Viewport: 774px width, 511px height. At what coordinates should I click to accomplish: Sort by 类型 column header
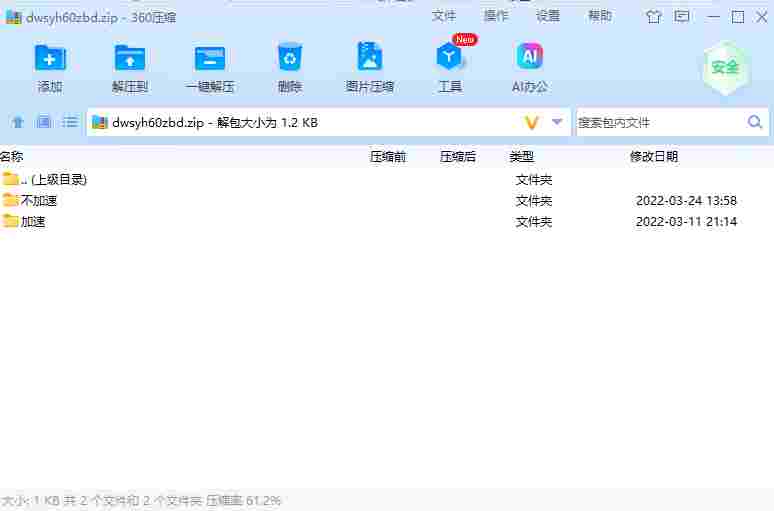522,157
